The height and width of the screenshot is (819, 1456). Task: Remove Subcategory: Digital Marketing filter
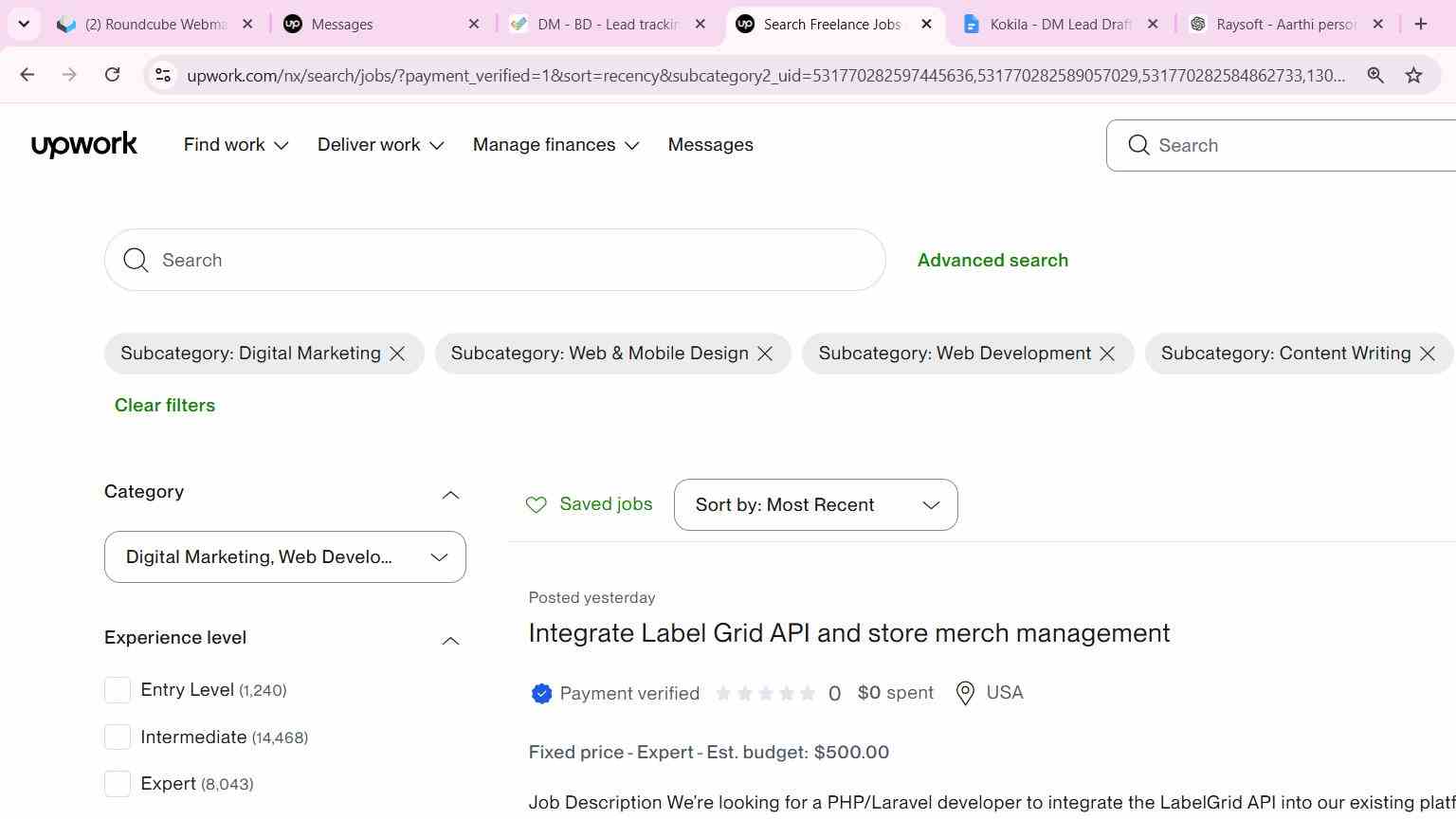click(x=397, y=354)
